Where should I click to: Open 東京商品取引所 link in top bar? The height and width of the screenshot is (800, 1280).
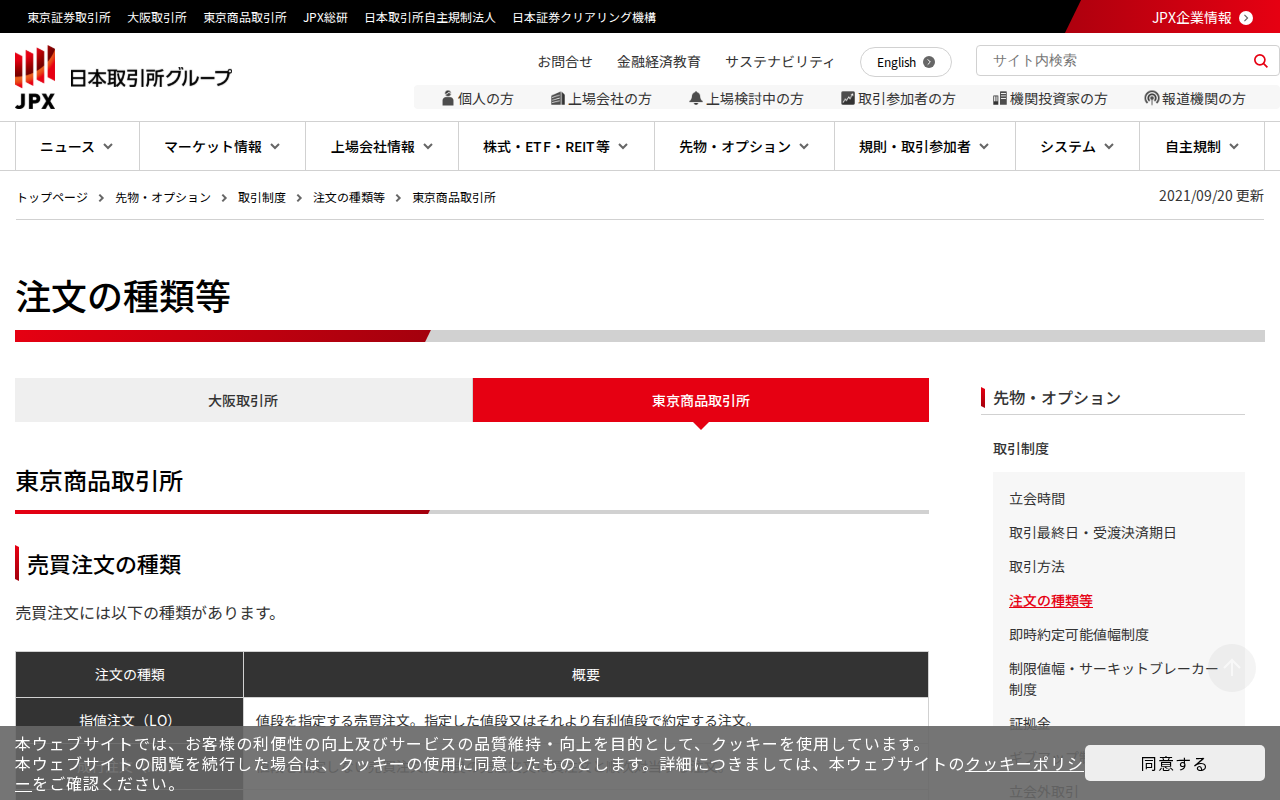245,17
